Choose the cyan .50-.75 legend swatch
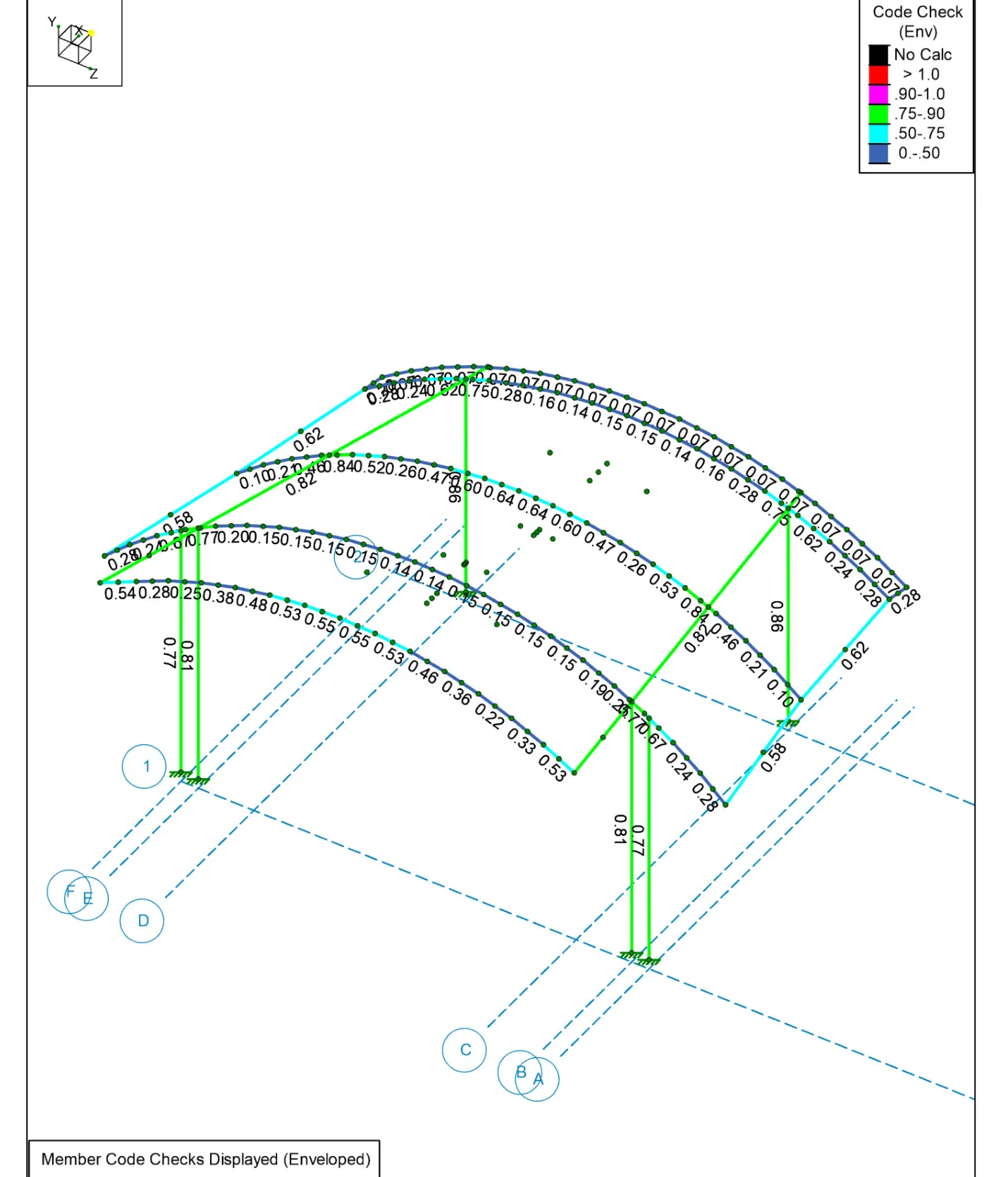The height and width of the screenshot is (1177, 1008). coord(878,134)
